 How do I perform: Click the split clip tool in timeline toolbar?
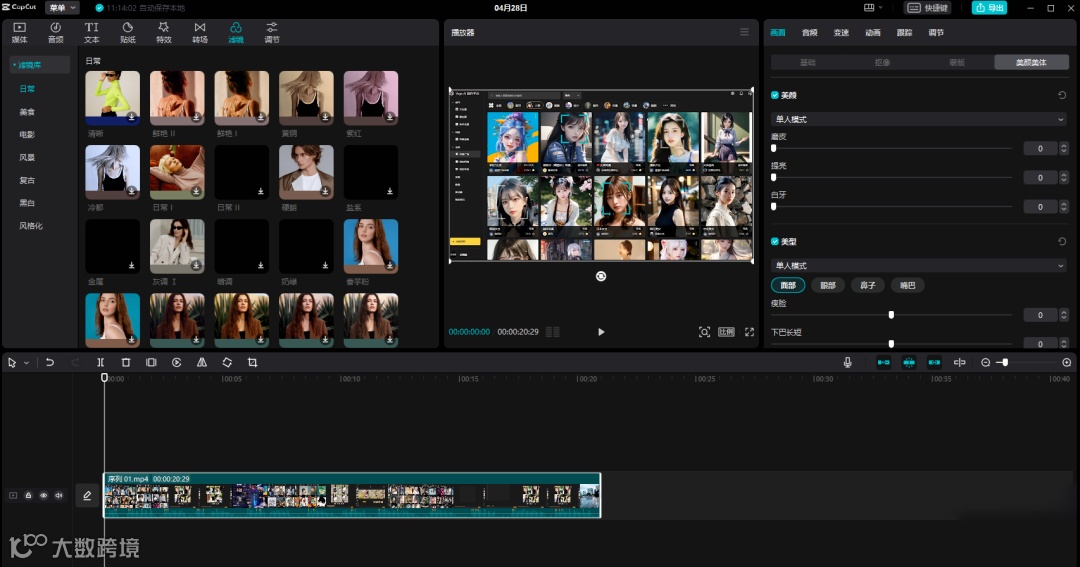coord(100,362)
